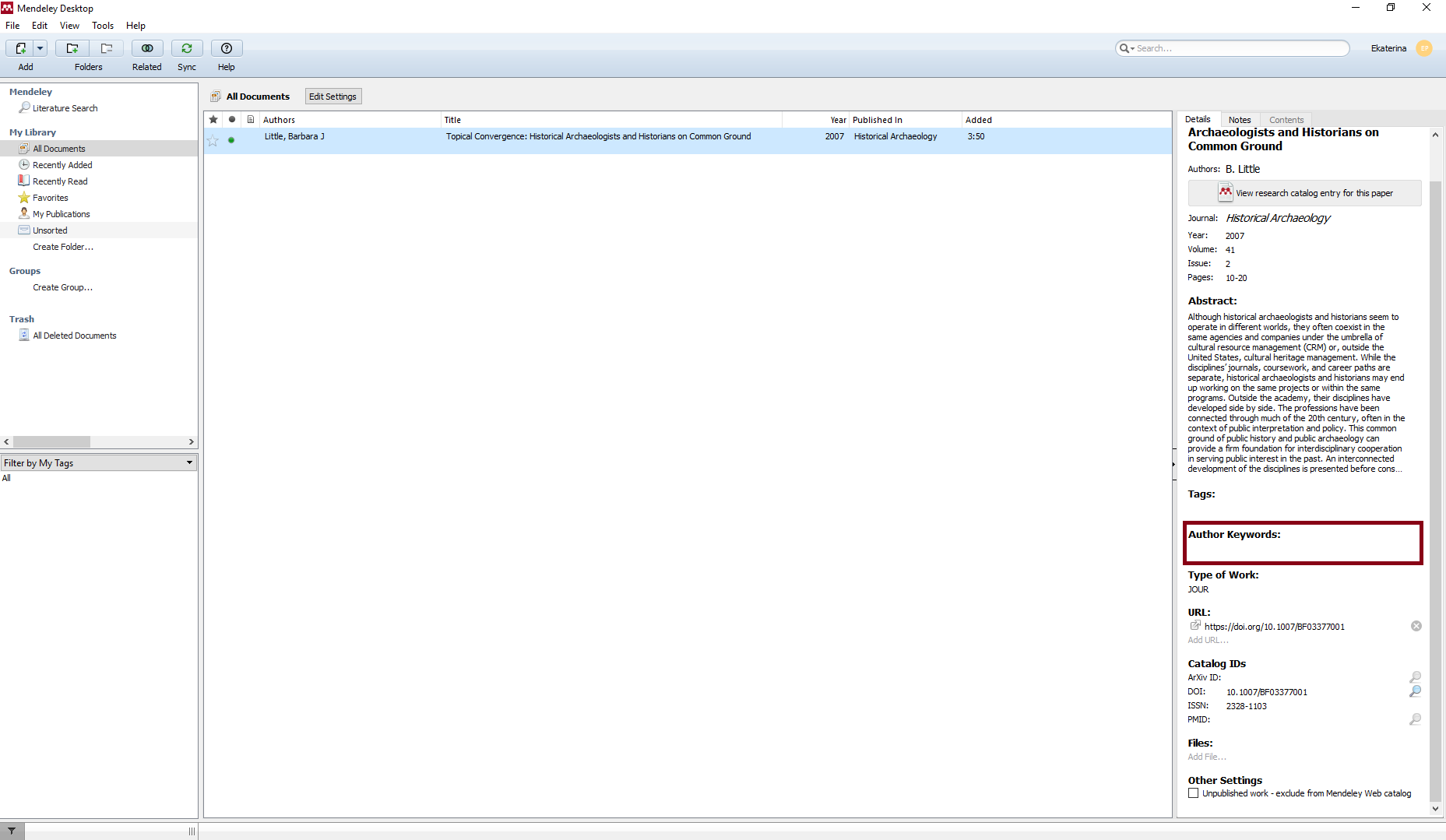Sort by the Added column header
1446x840 pixels.
[x=1067, y=120]
